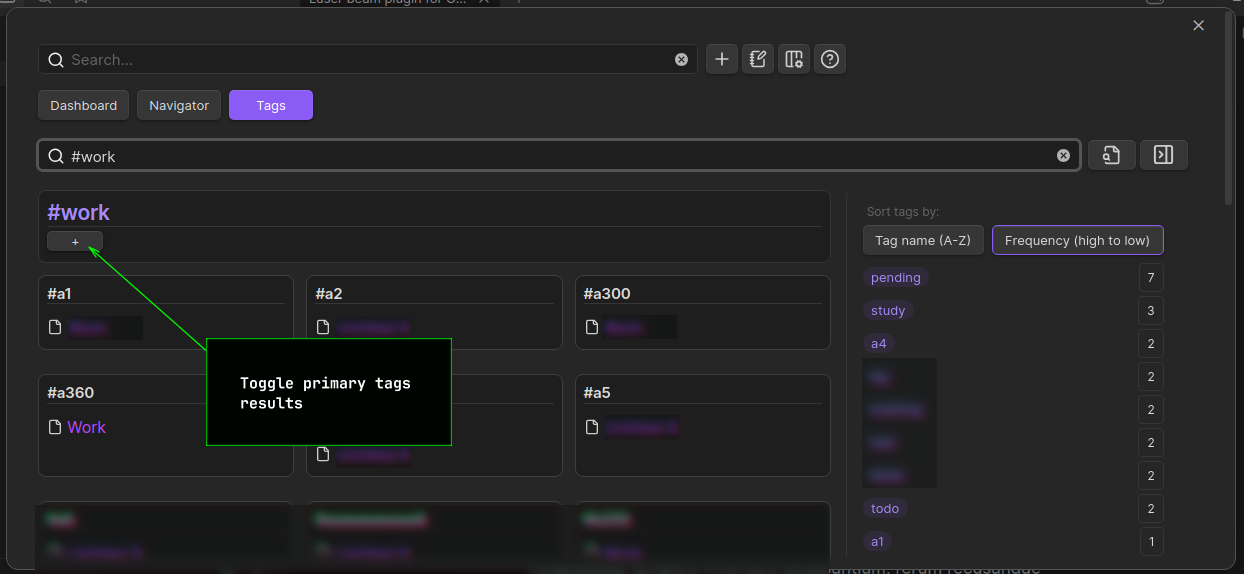Click the #work heading
This screenshot has height=574, width=1244.
79,212
